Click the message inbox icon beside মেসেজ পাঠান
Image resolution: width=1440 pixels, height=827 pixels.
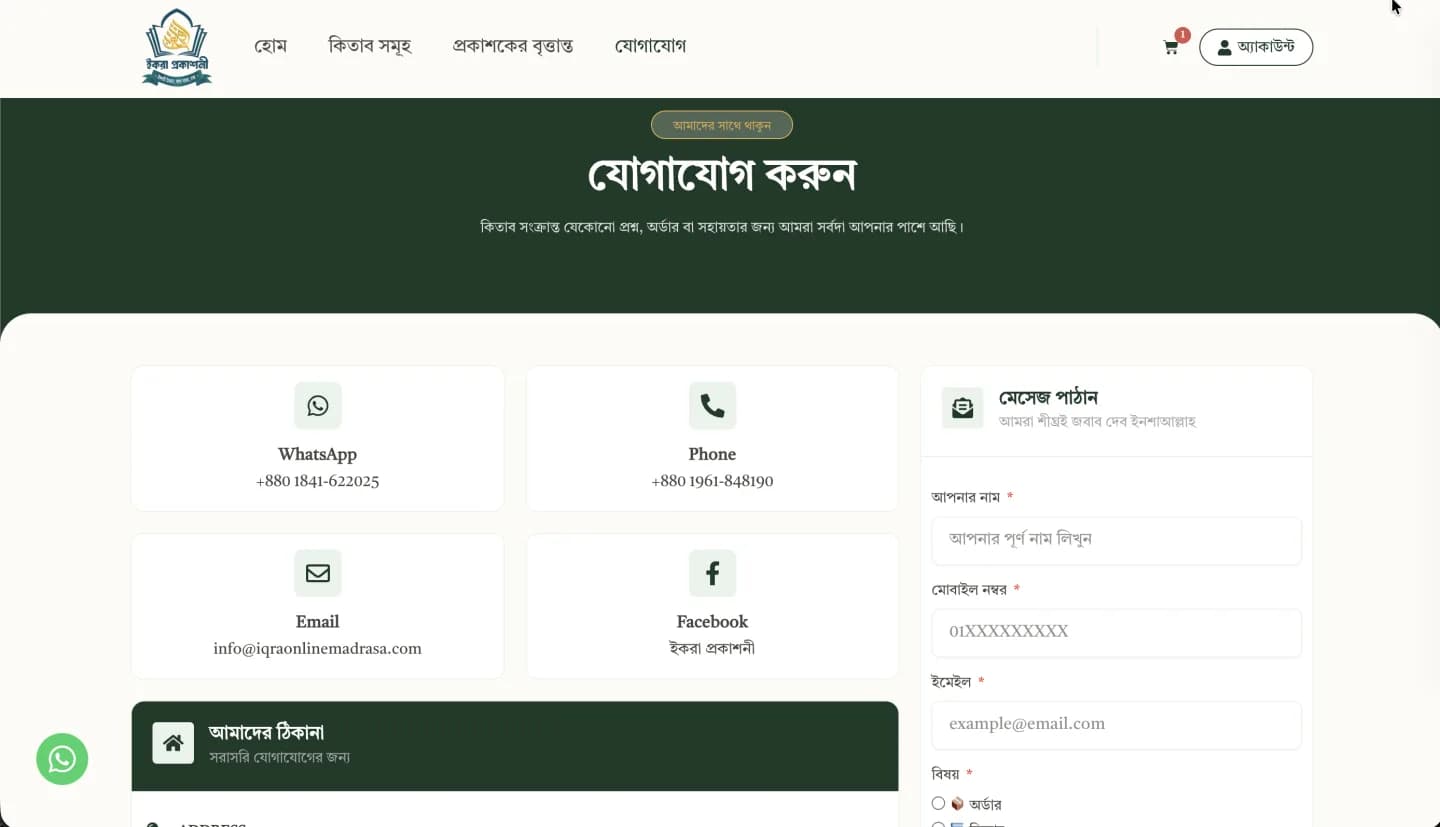click(x=962, y=408)
